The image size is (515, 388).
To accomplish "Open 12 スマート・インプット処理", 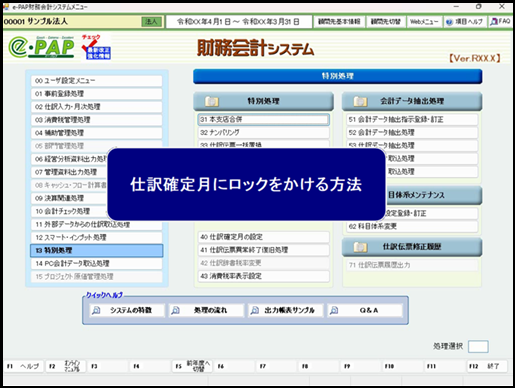I will [96, 237].
